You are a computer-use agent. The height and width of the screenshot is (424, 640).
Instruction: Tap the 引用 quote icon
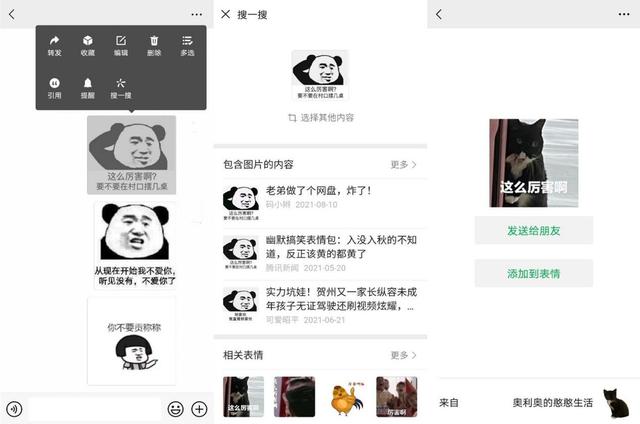point(54,88)
